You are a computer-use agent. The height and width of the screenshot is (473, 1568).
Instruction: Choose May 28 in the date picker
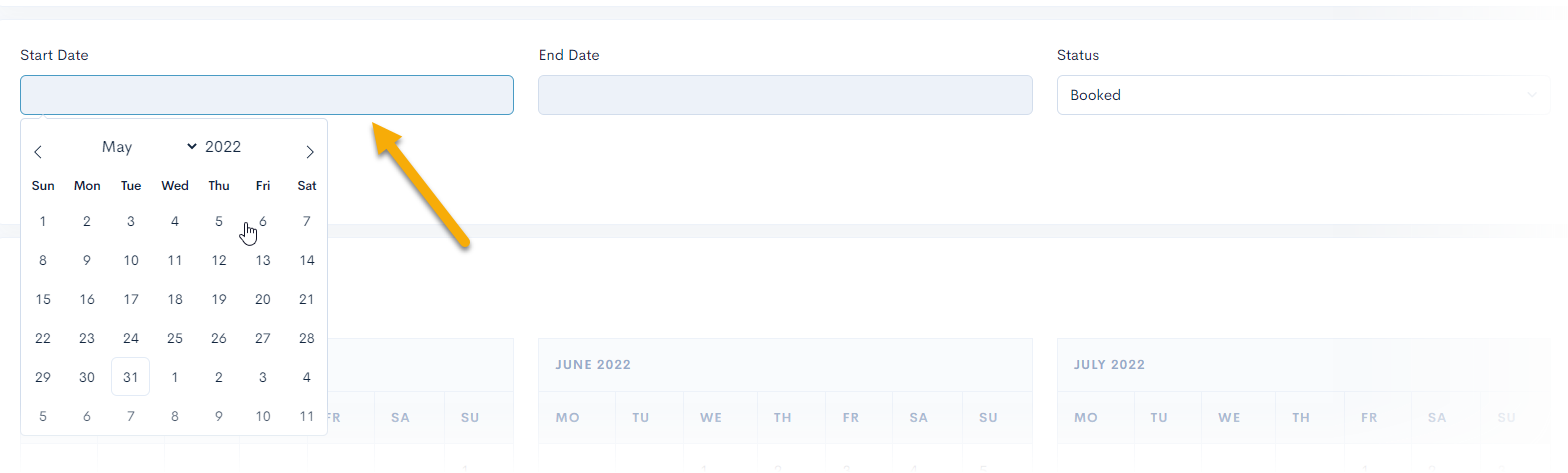(307, 338)
